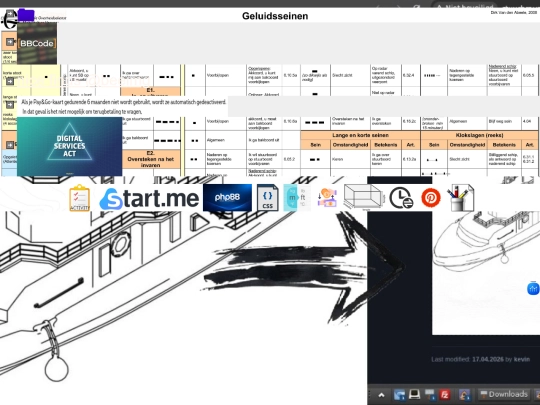Click the paint roller taskbar launcher icon
Viewport: 540px width, 405px height.
(x=429, y=394)
